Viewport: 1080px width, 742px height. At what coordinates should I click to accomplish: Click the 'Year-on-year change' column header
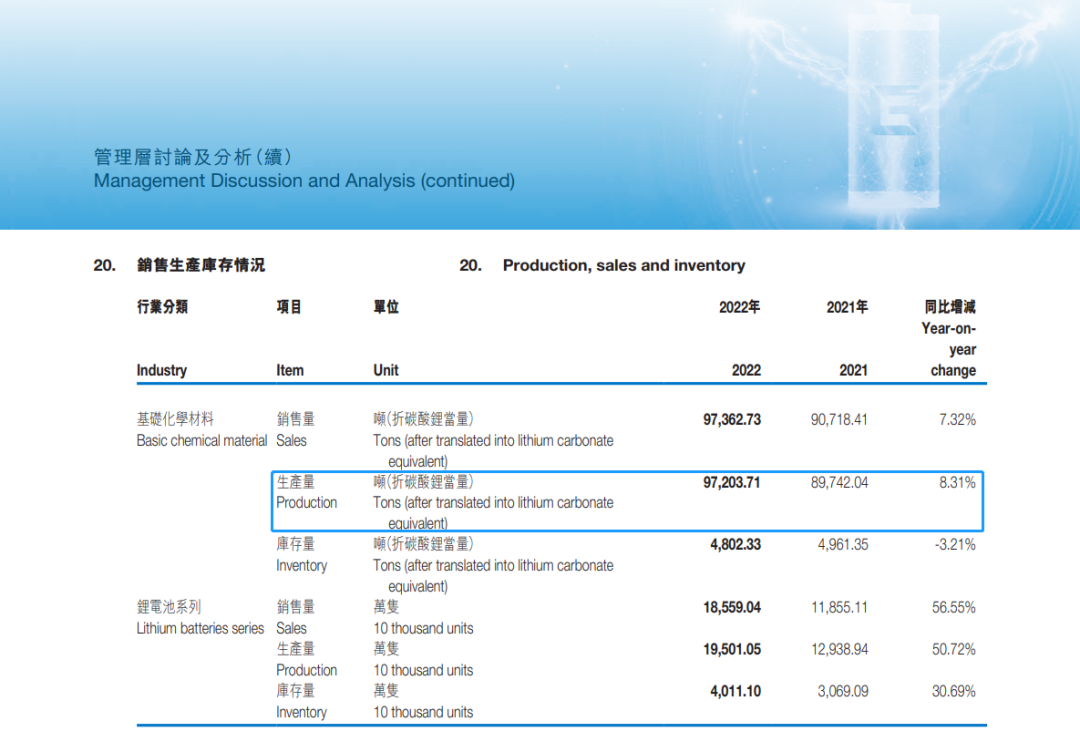(949, 349)
